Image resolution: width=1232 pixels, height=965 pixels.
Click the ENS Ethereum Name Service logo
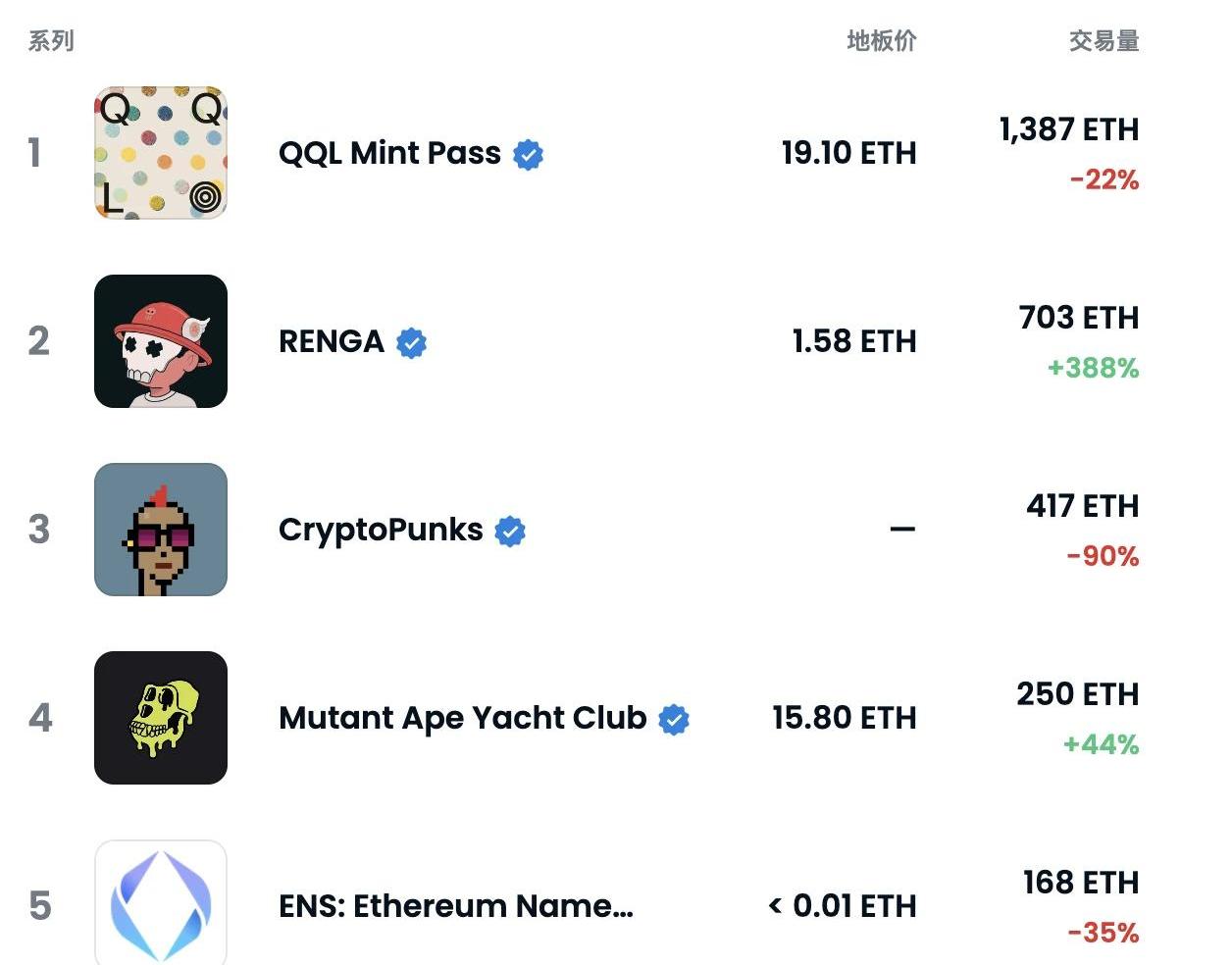tap(161, 902)
